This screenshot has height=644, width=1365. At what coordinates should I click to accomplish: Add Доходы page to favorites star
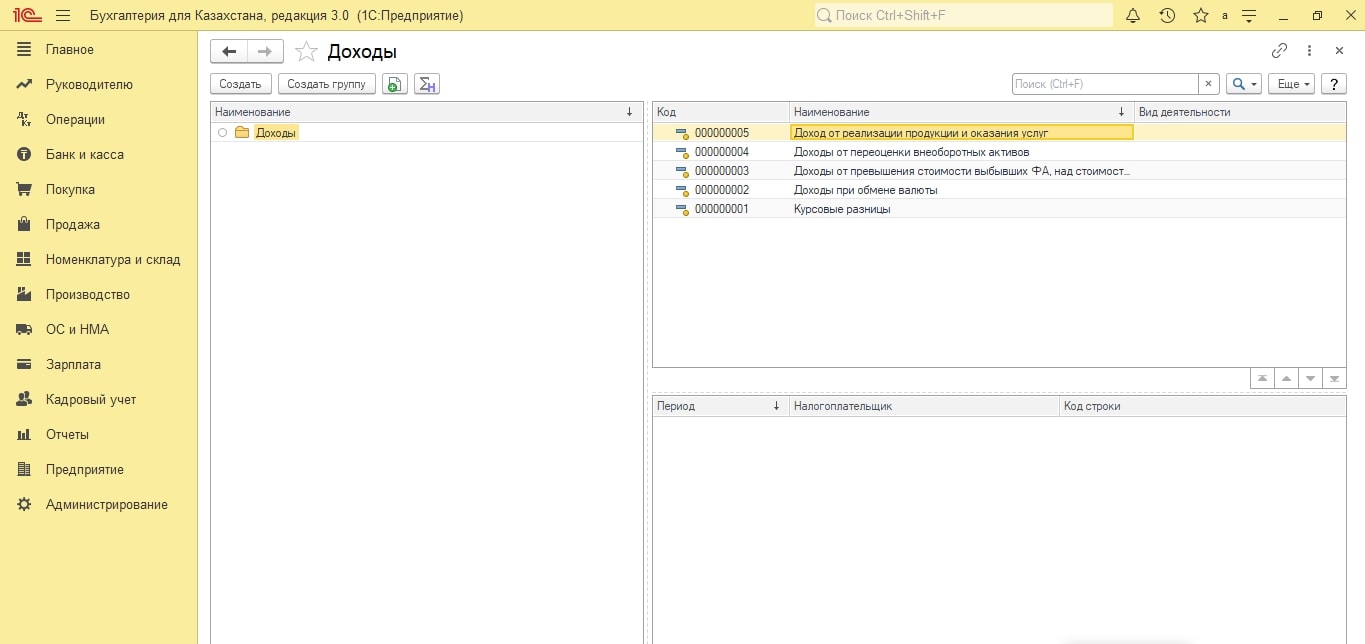[x=307, y=52]
